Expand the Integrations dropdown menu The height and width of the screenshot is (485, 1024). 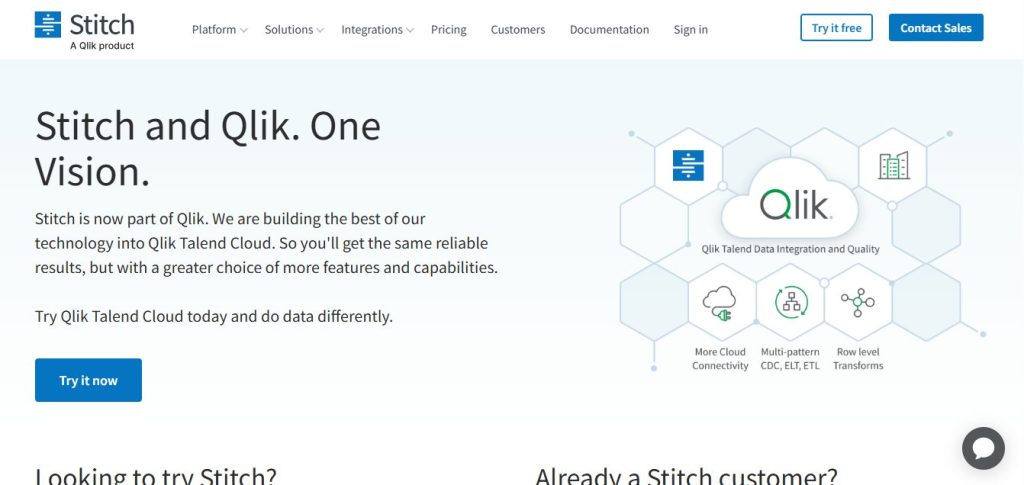click(377, 29)
